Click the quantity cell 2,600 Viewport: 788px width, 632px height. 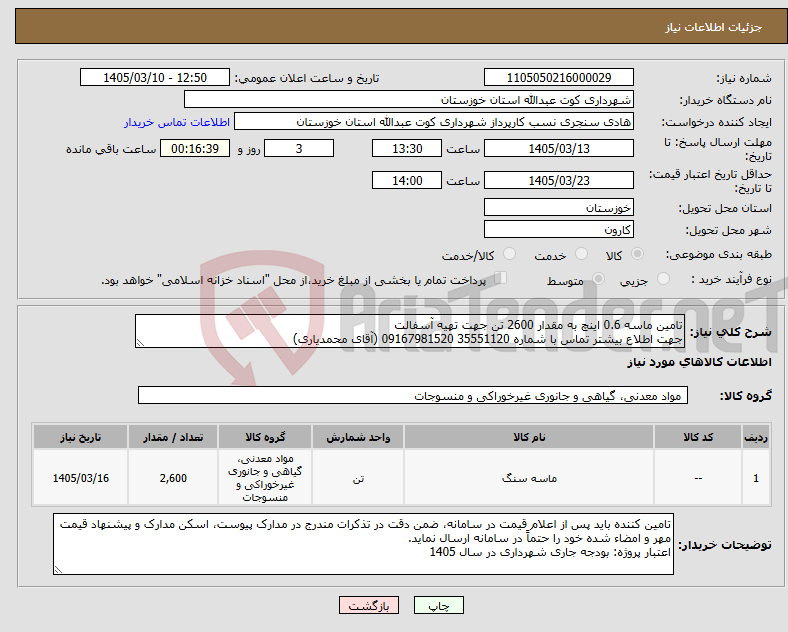[x=173, y=478]
